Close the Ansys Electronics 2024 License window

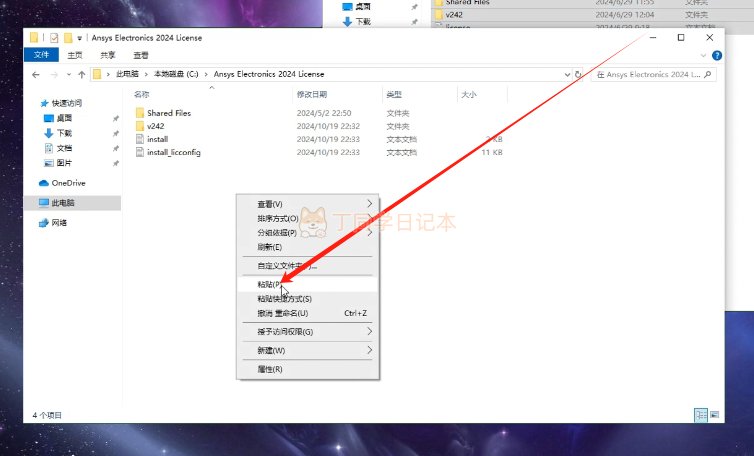click(x=709, y=38)
